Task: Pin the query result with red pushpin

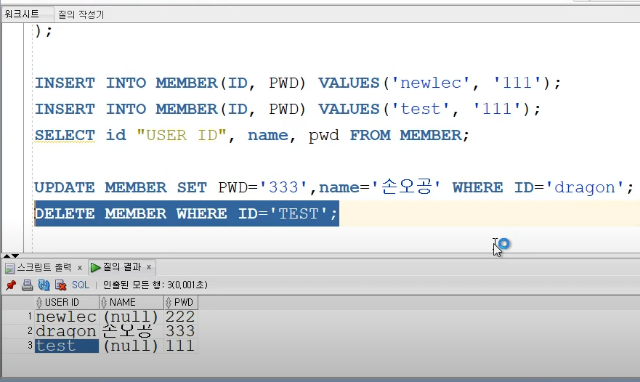Action: pyautogui.click(x=11, y=285)
